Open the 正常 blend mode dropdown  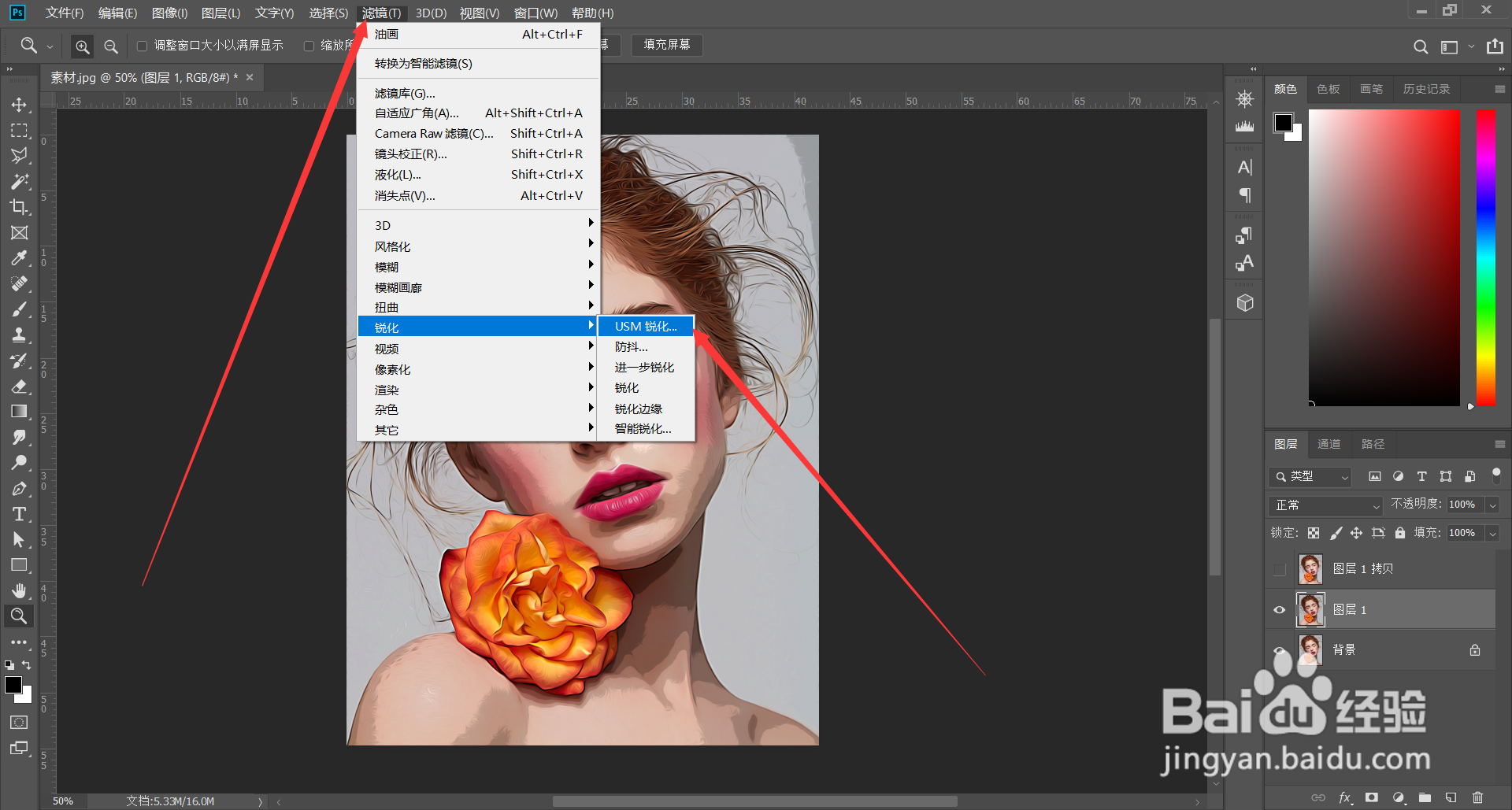tap(1326, 505)
